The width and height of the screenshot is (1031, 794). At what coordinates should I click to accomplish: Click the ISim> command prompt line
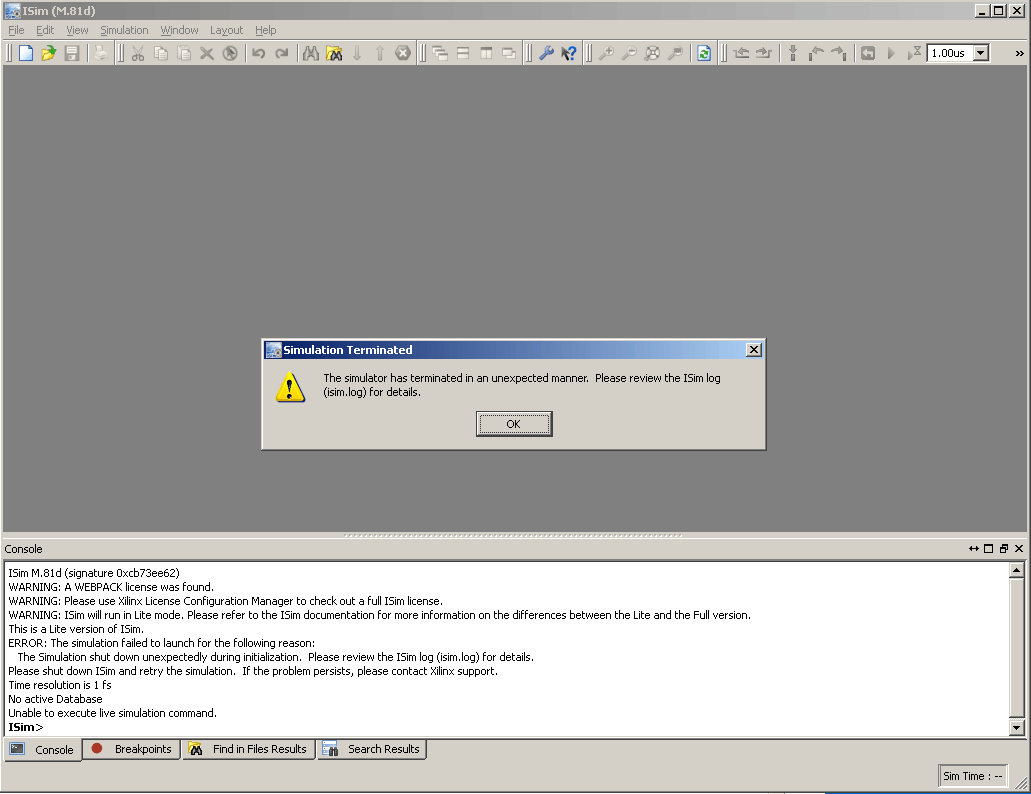[26, 727]
